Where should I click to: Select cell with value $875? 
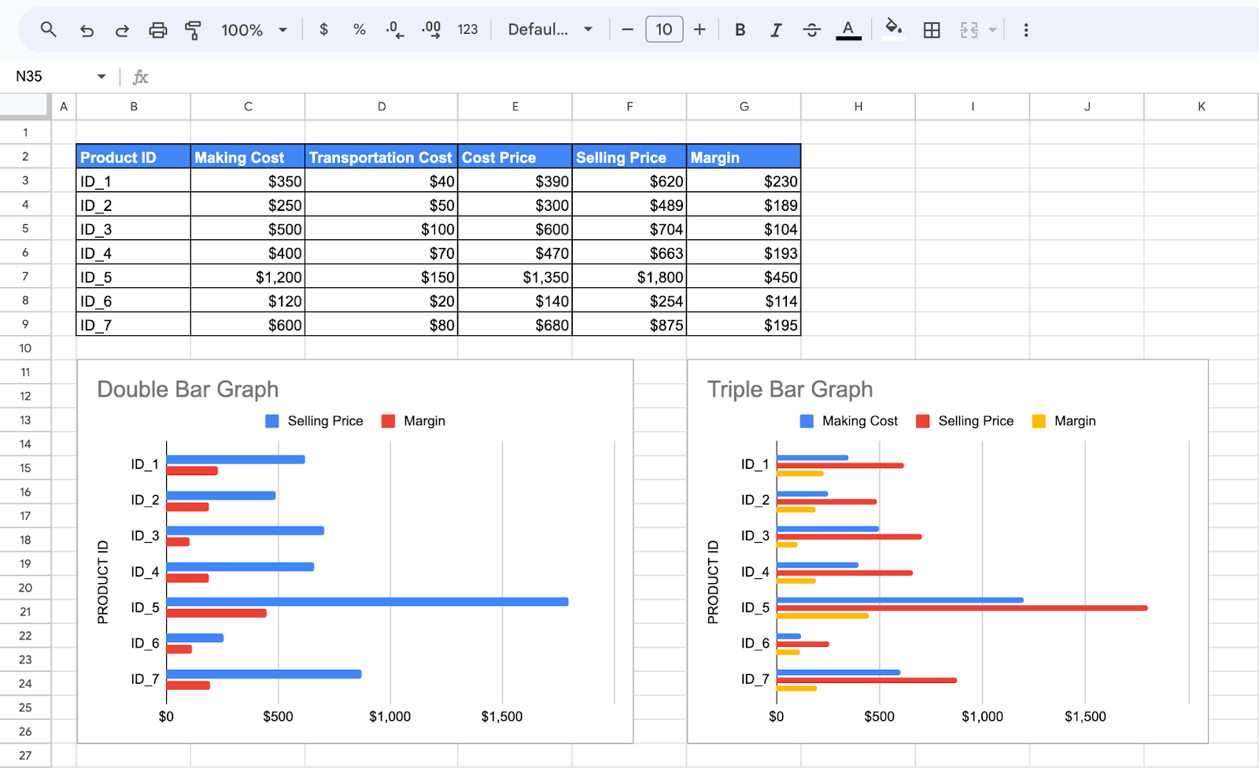pos(629,325)
